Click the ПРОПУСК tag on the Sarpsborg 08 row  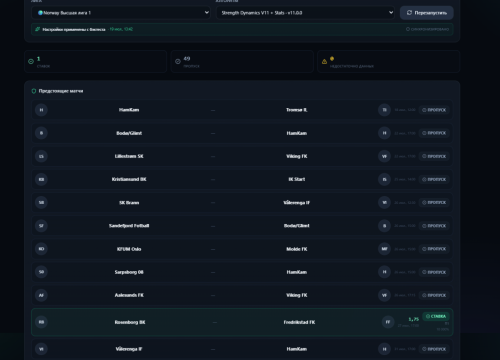434,272
